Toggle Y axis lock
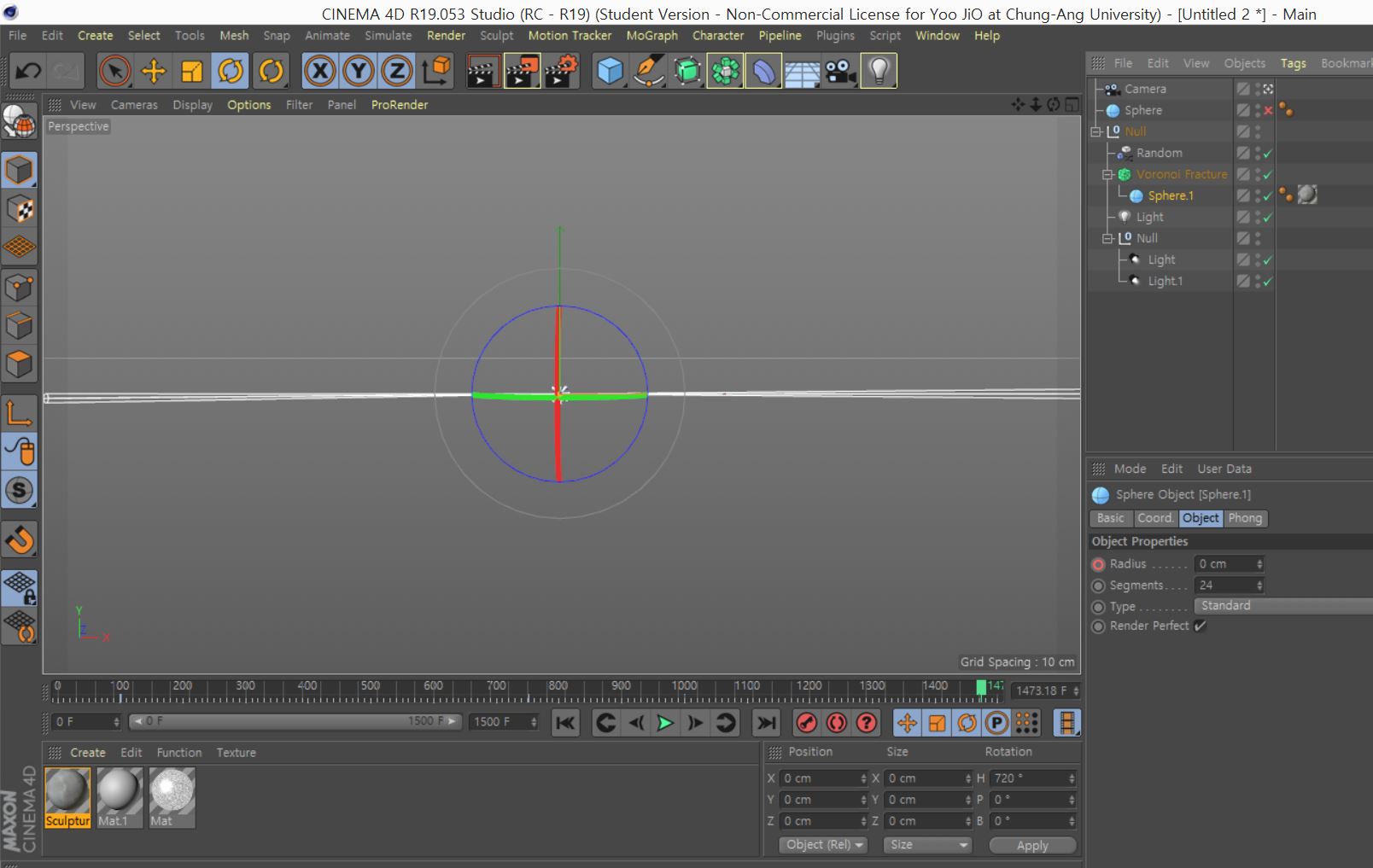 358,71
